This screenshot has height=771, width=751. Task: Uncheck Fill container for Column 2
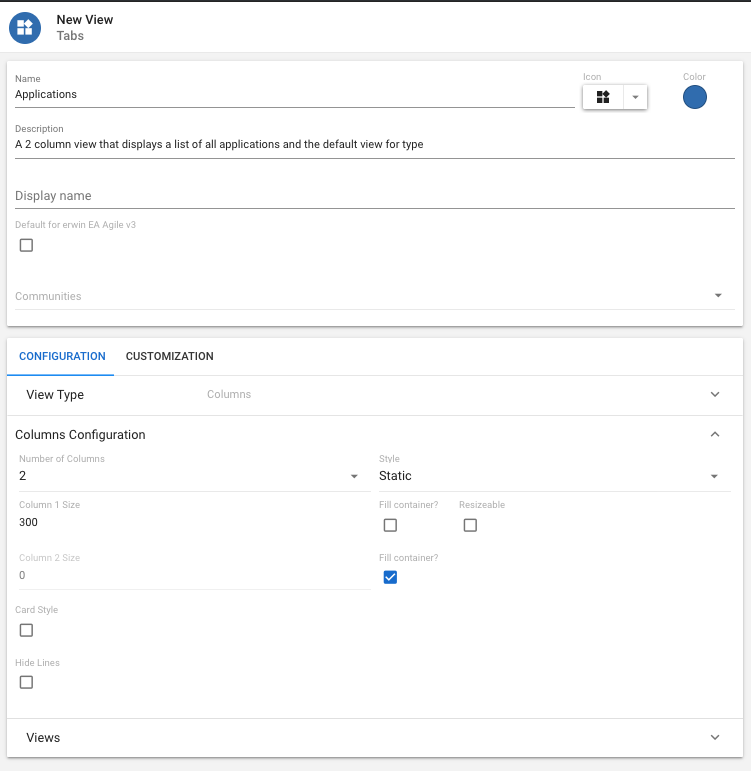390,577
